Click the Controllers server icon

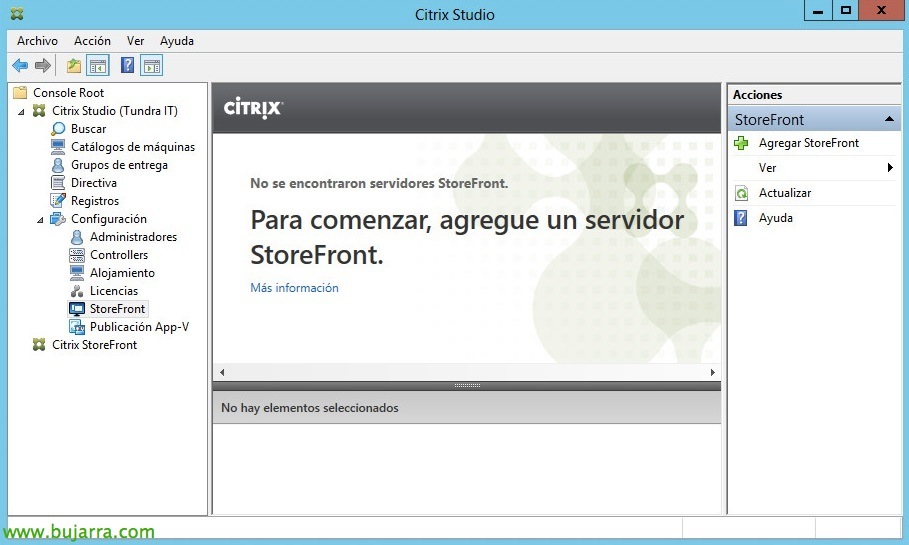click(77, 255)
